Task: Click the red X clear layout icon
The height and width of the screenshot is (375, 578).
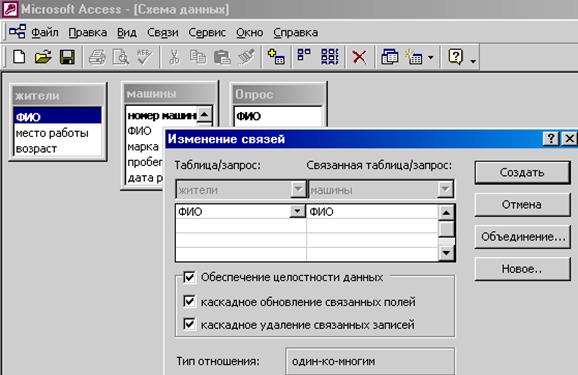Action: [359, 57]
